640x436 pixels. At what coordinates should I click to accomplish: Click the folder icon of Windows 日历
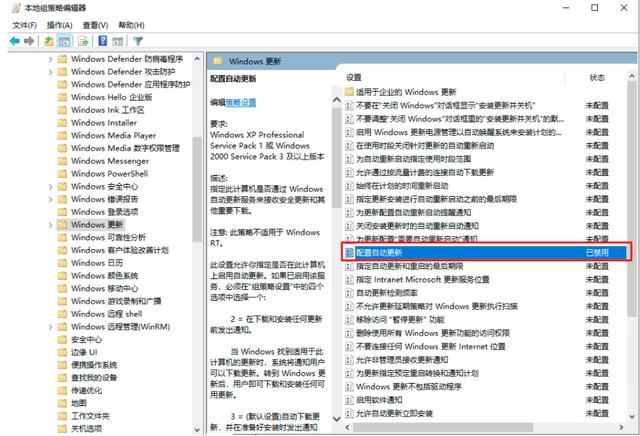tap(62, 263)
